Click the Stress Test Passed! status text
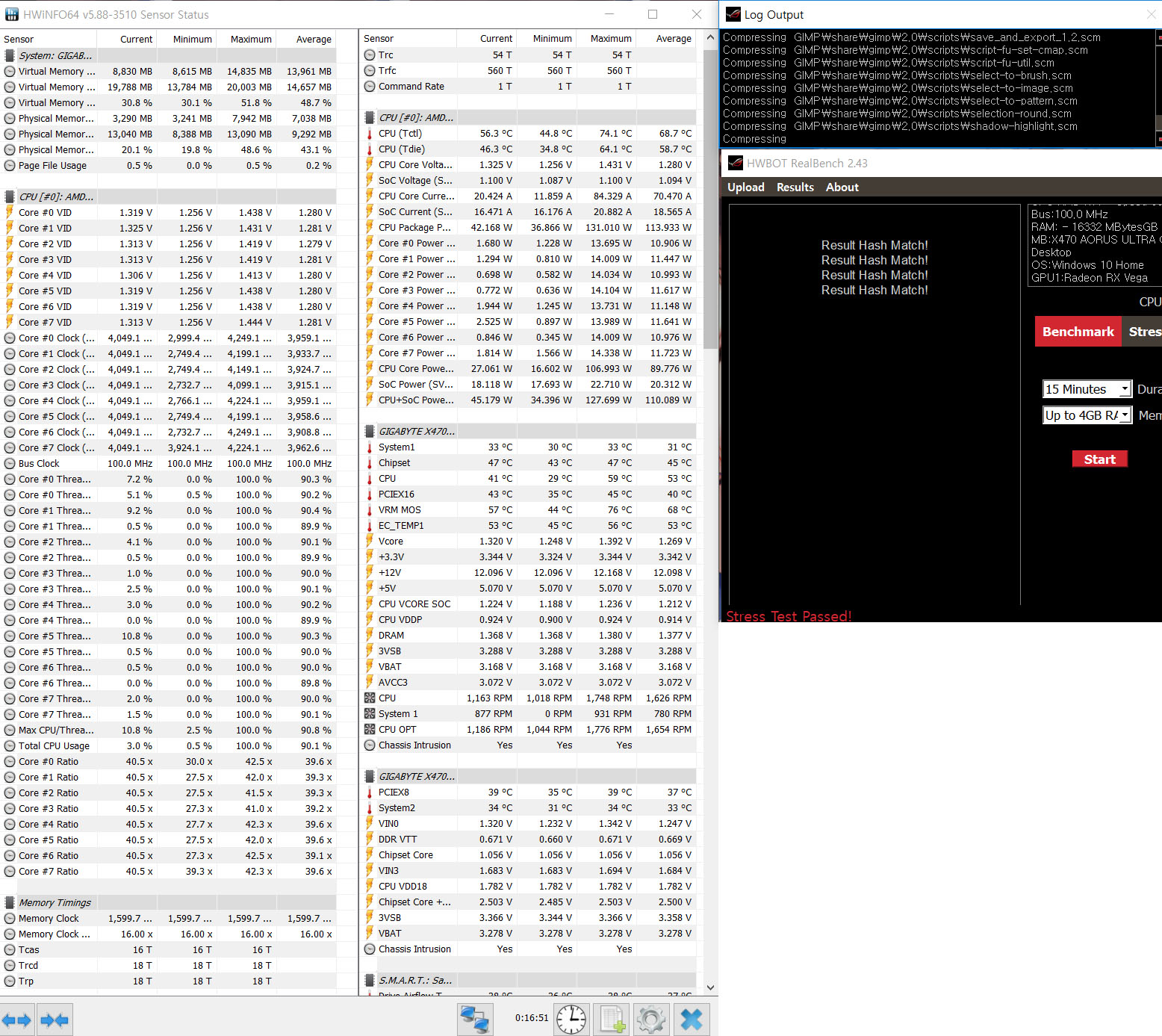 (789, 615)
